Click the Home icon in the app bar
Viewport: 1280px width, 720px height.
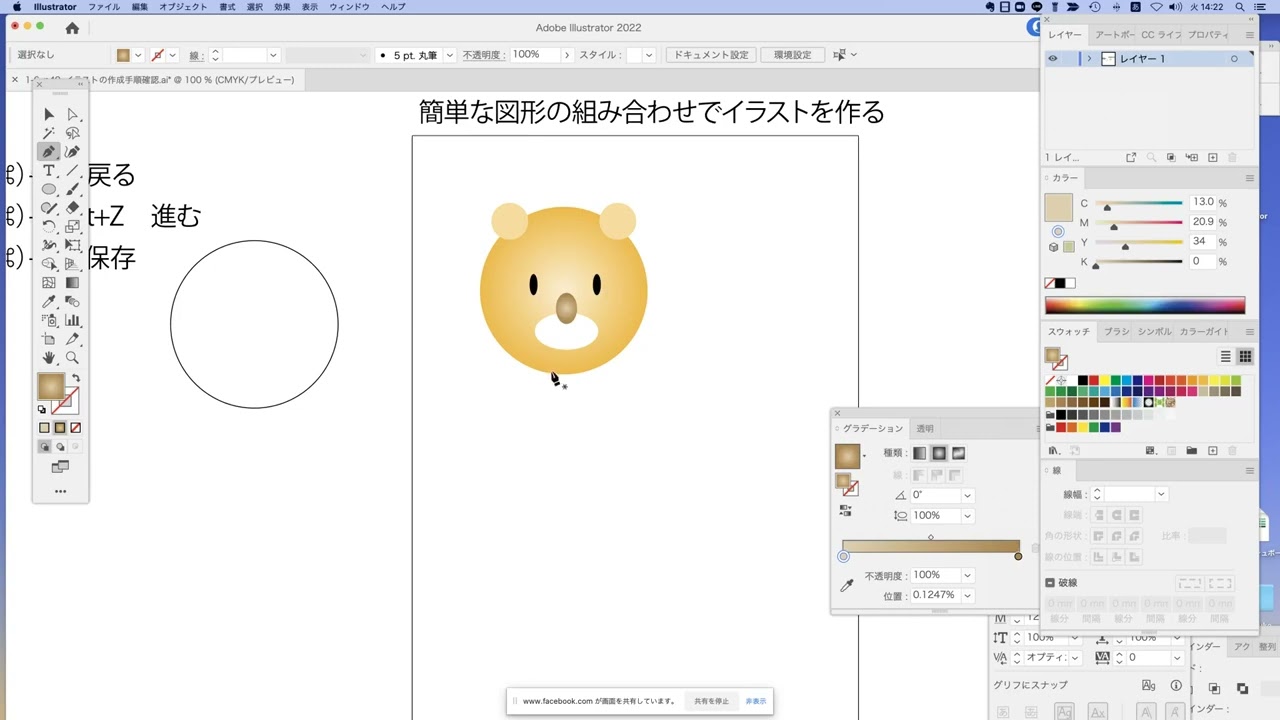(72, 28)
